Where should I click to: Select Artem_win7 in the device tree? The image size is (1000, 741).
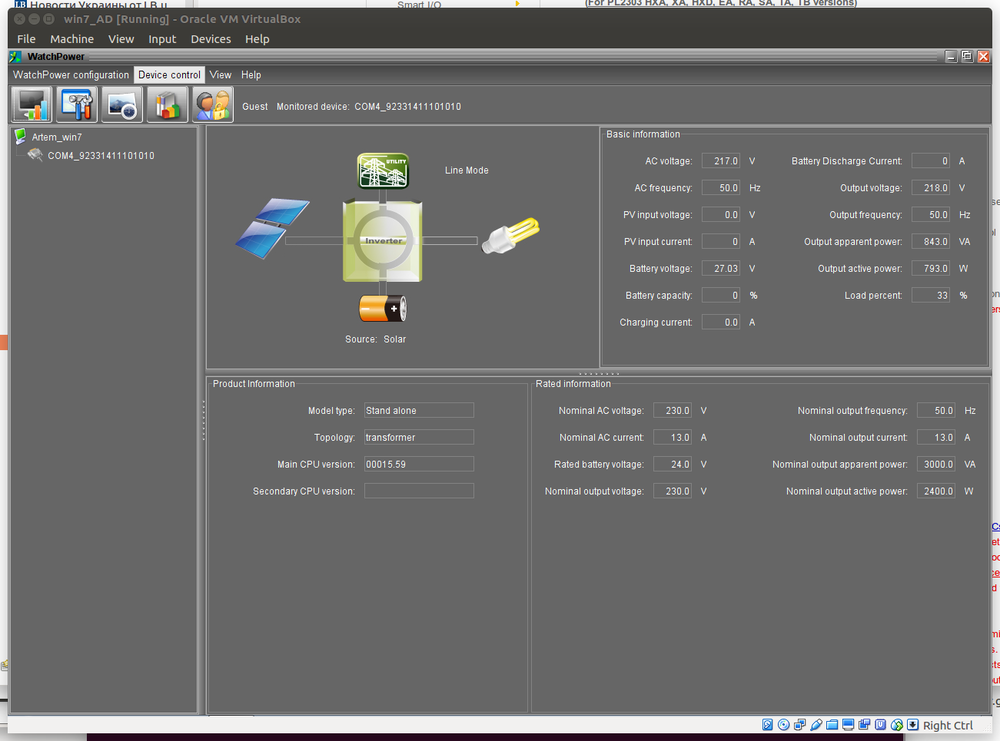[56, 137]
